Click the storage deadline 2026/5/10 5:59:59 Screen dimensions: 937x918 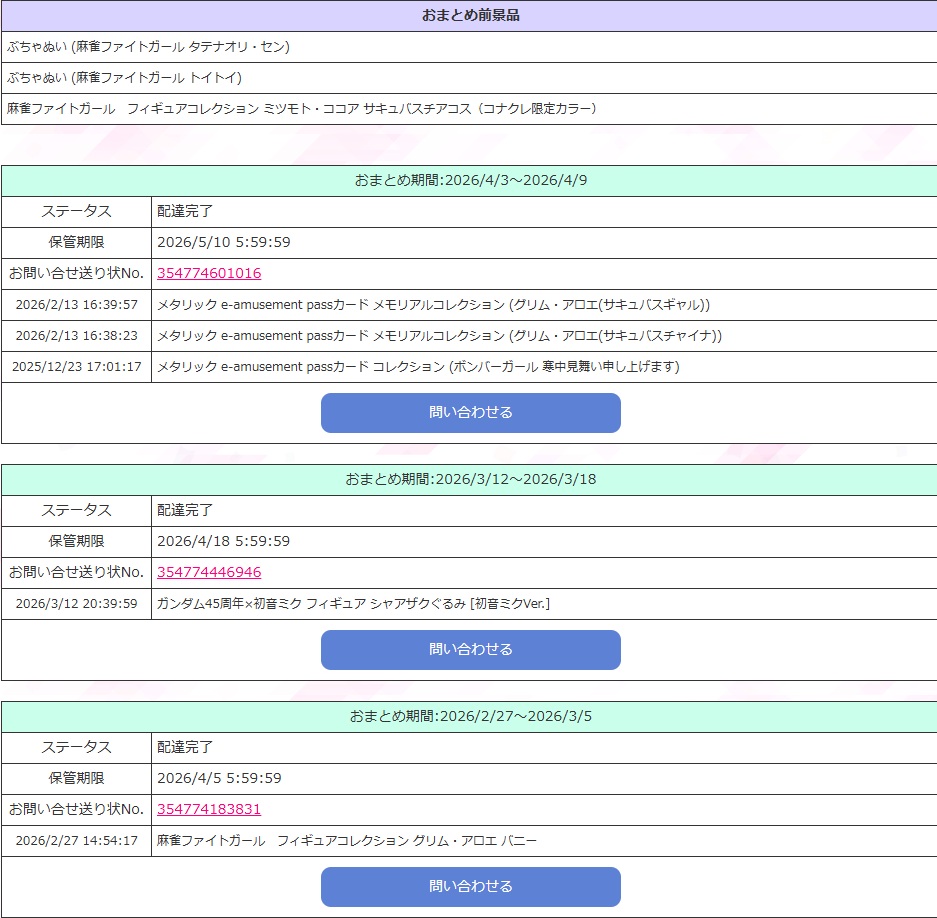[x=224, y=242]
